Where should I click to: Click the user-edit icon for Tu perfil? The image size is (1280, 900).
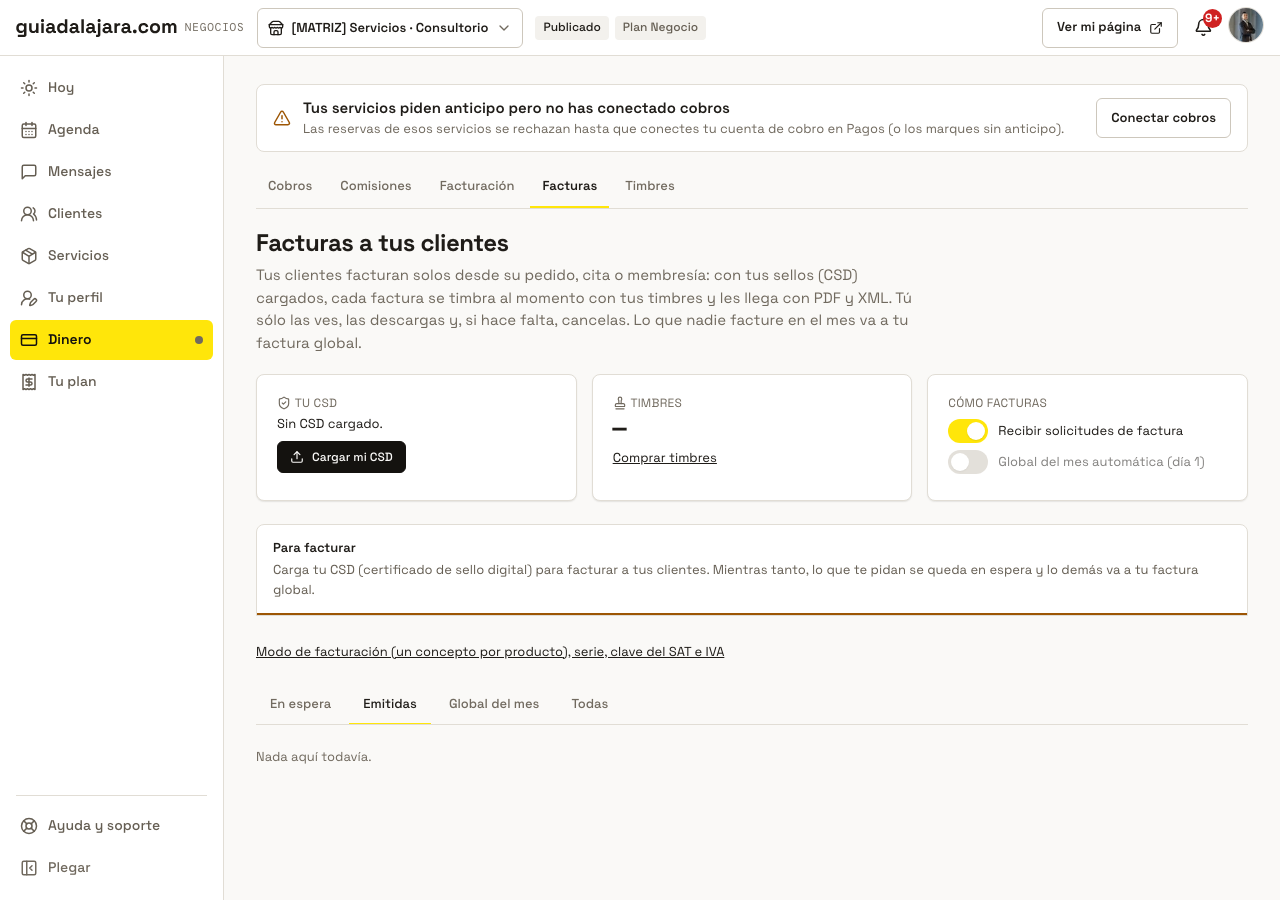pos(29,298)
